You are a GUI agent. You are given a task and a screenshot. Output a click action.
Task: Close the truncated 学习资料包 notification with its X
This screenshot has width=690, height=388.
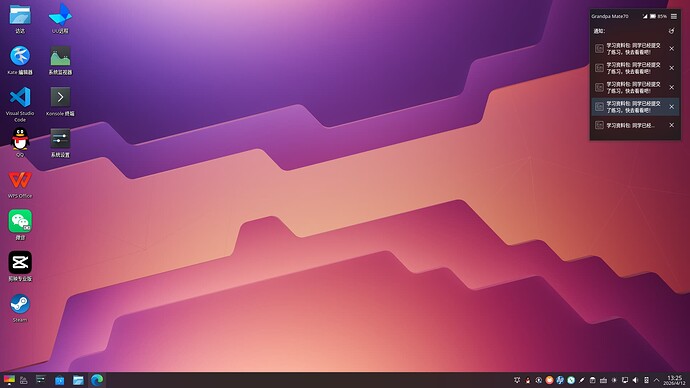(672, 125)
